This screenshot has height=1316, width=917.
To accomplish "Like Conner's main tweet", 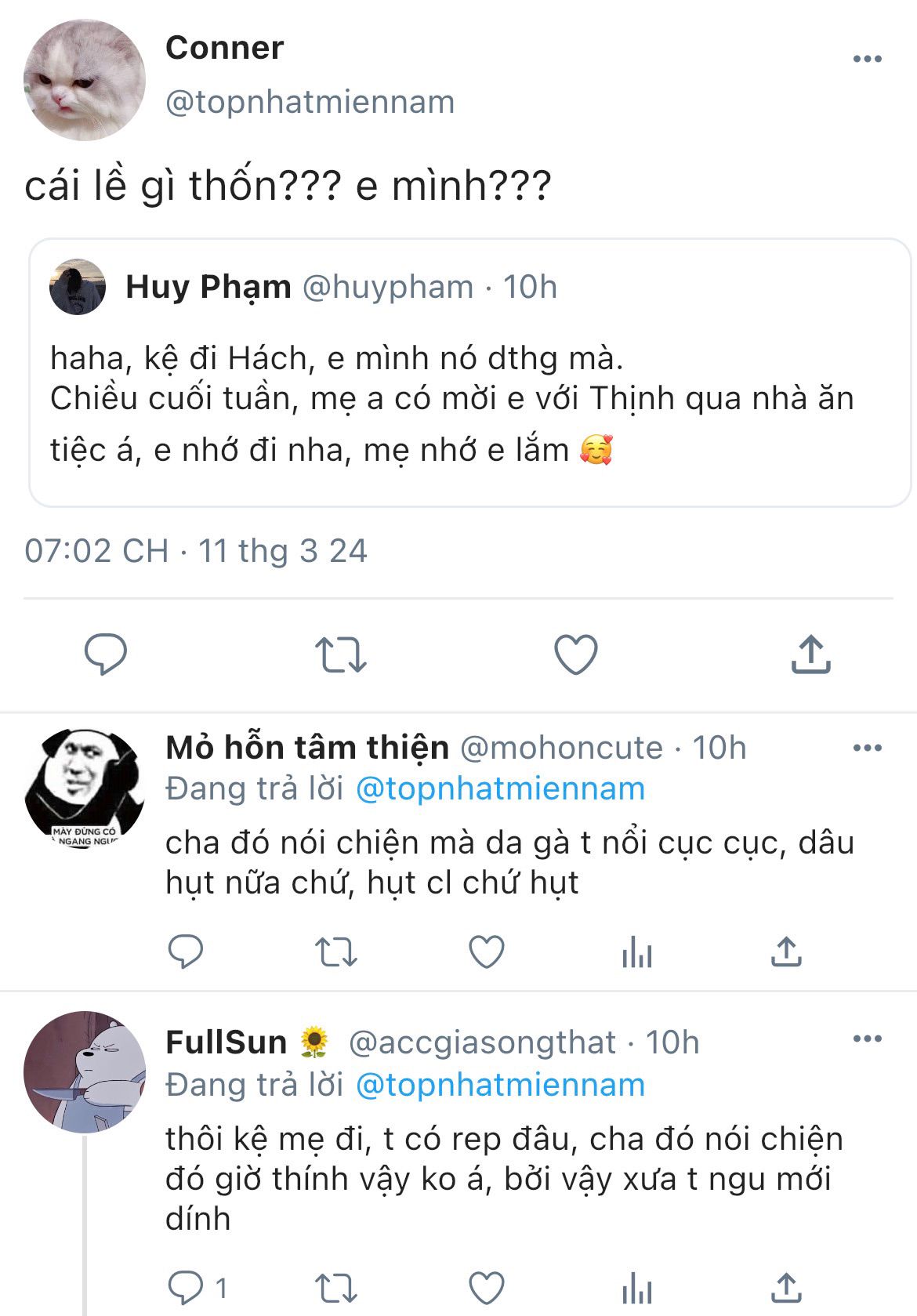I will click(576, 654).
